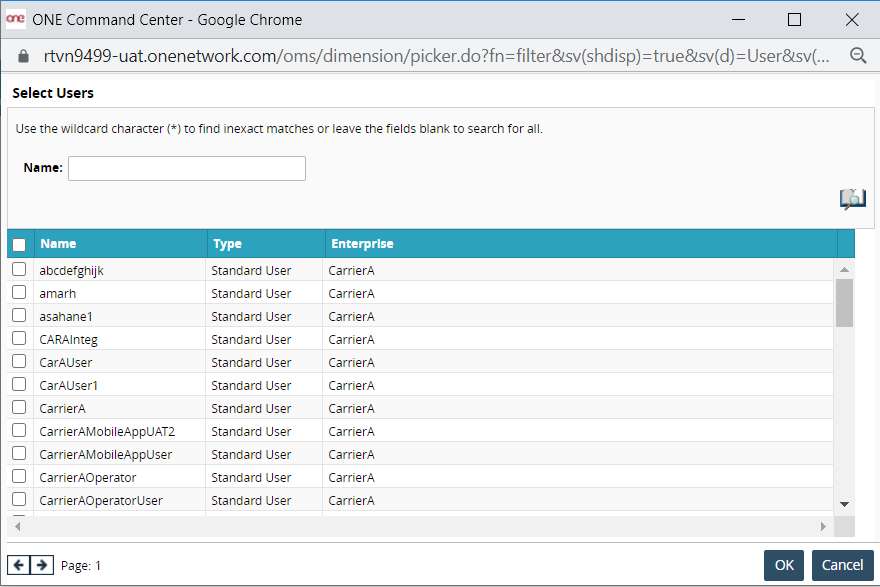
Task: Click horizontal scroll right arrow
Action: 823,526
